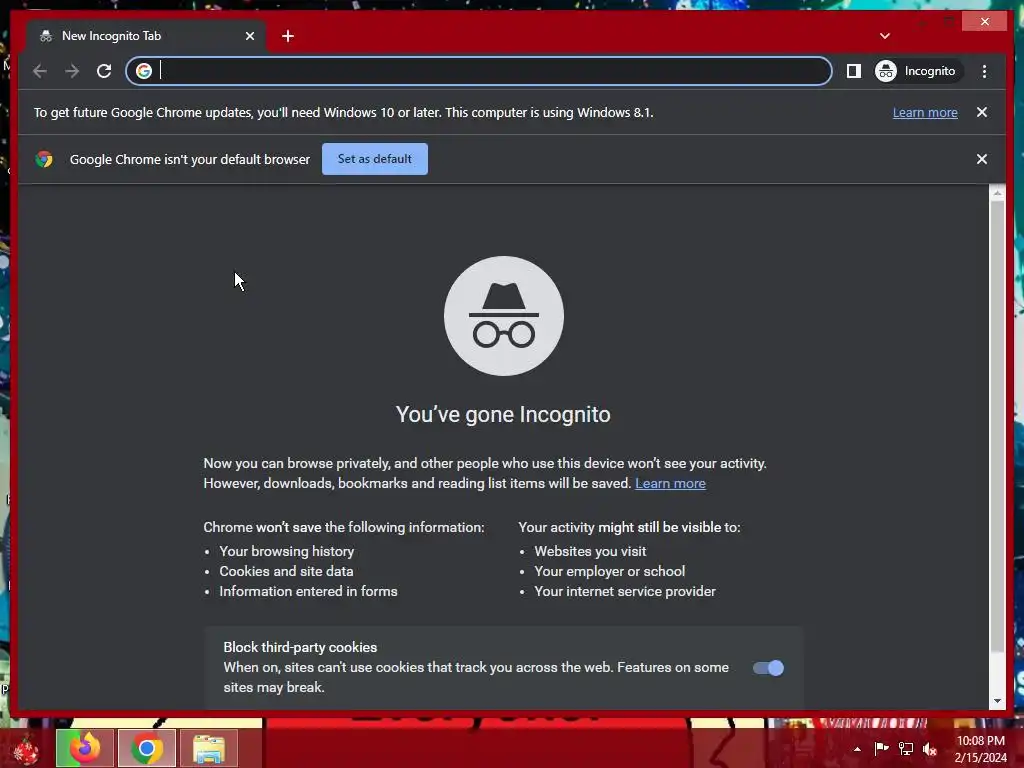Click "Information entered in forms" list item
The width and height of the screenshot is (1024, 768).
(308, 591)
